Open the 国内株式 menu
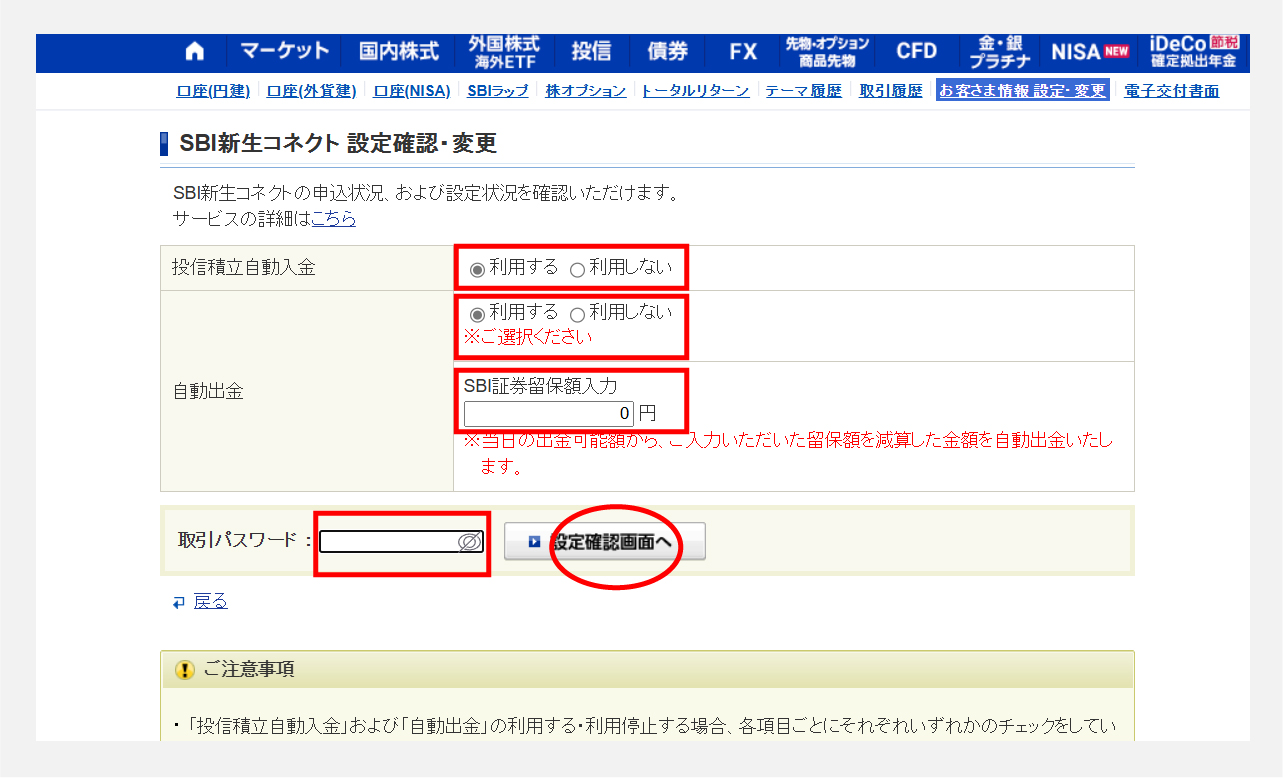The height and width of the screenshot is (778, 1283). pyautogui.click(x=399, y=52)
